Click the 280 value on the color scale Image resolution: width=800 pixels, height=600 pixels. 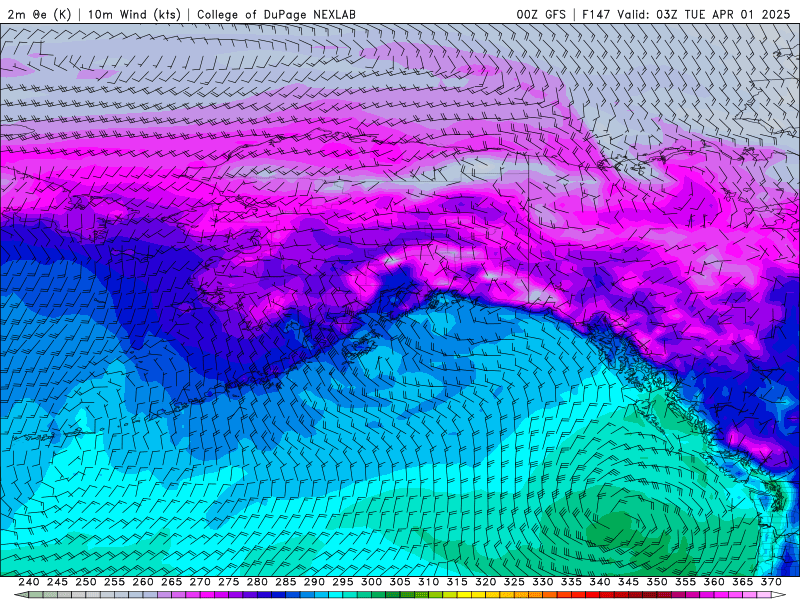coord(257,582)
